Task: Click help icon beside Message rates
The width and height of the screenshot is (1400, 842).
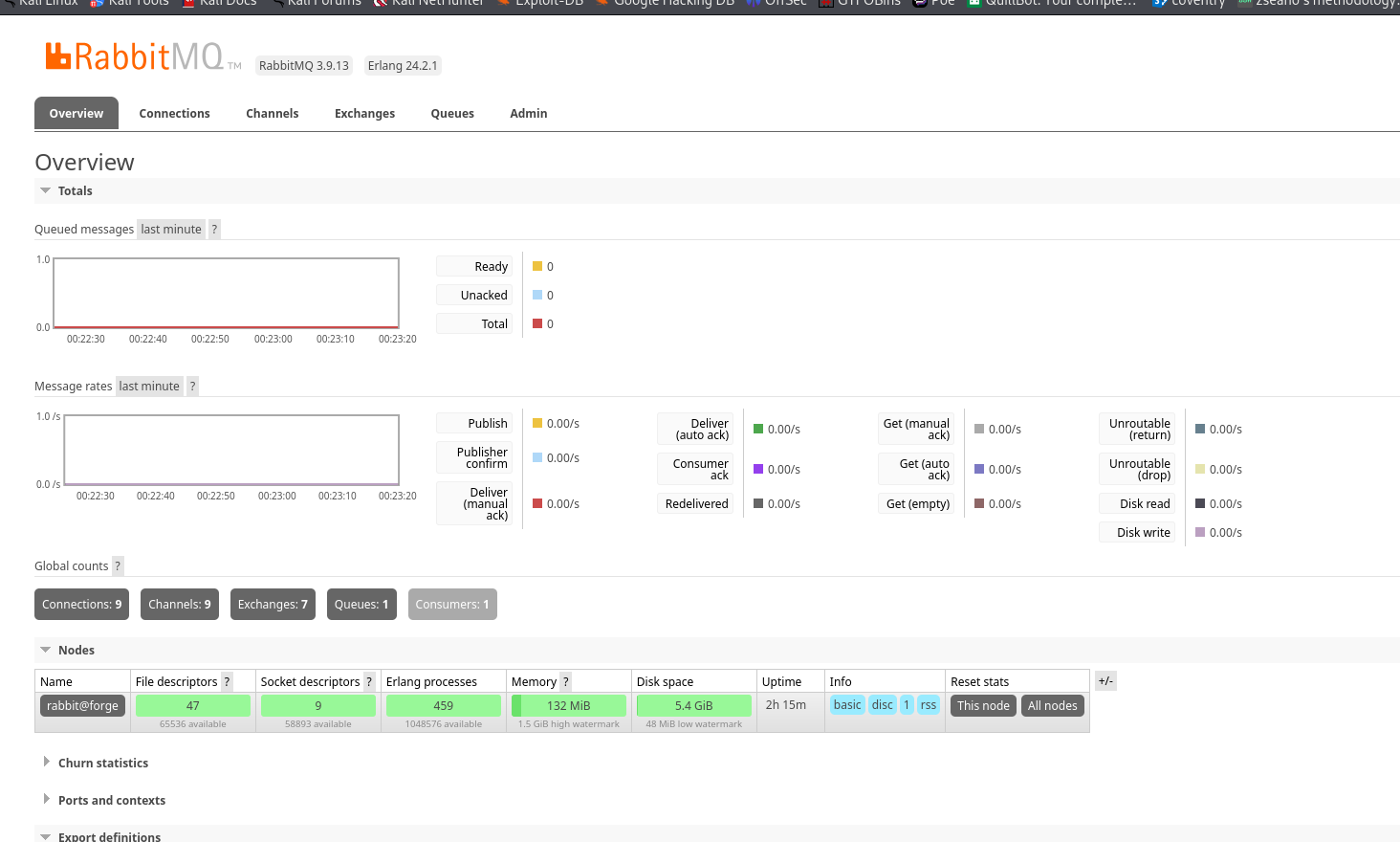Action: tap(192, 387)
